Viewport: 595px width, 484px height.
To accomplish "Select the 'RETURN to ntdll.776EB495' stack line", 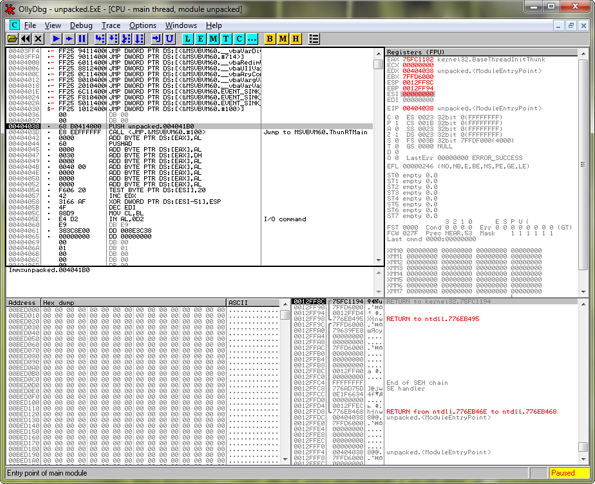I will click(x=433, y=319).
